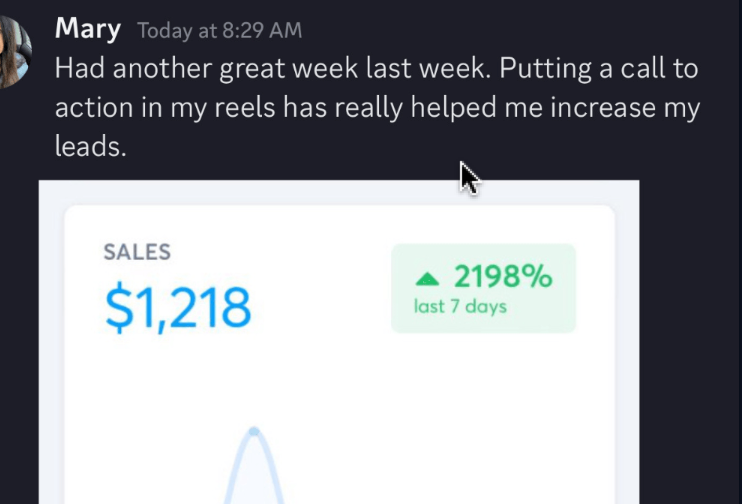Click the green upward triangle icon

427,280
